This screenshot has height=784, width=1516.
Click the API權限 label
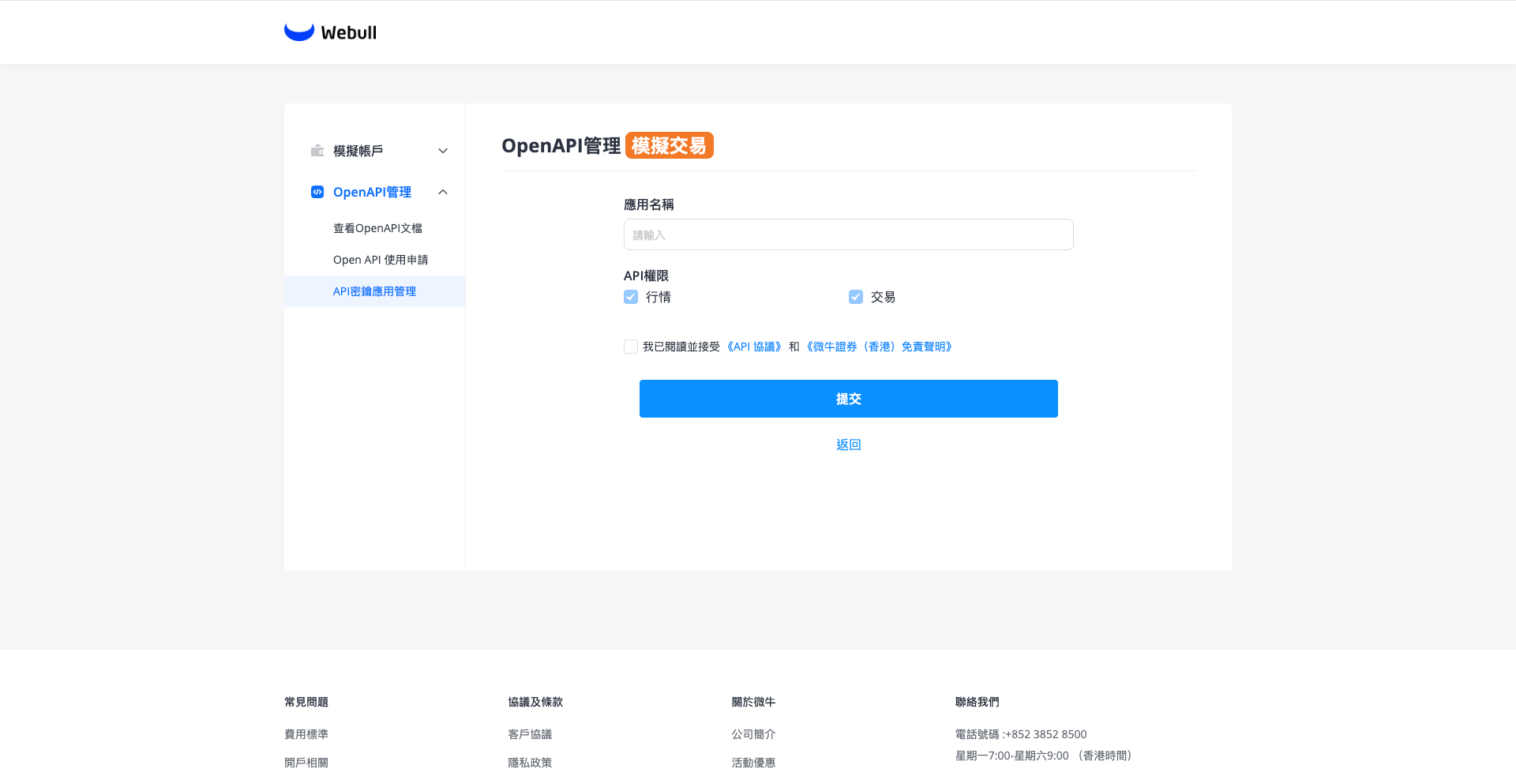(646, 276)
